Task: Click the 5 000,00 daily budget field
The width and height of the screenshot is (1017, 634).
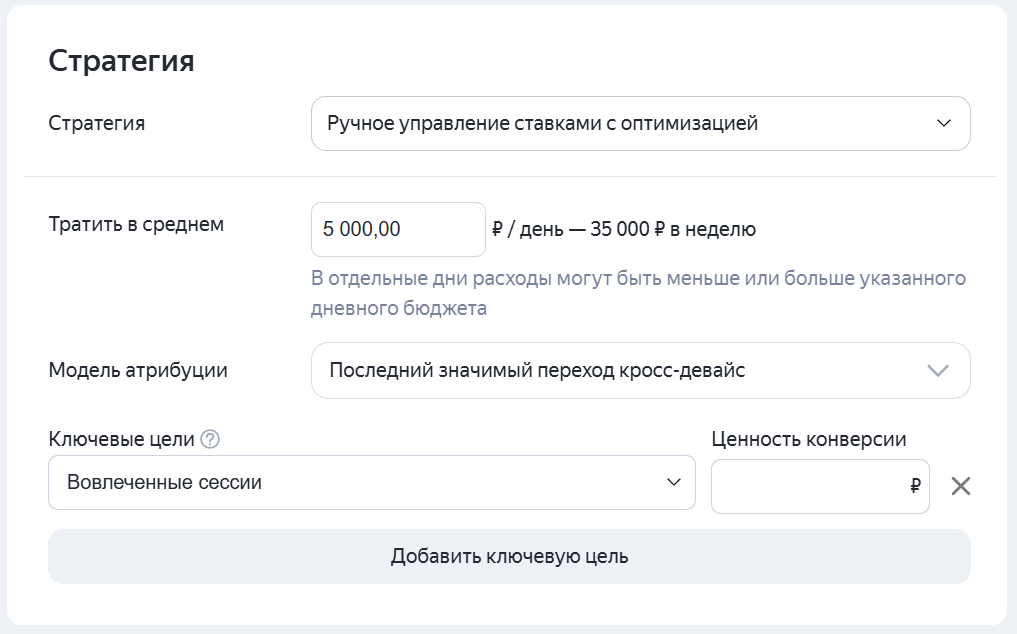Action: click(x=398, y=229)
